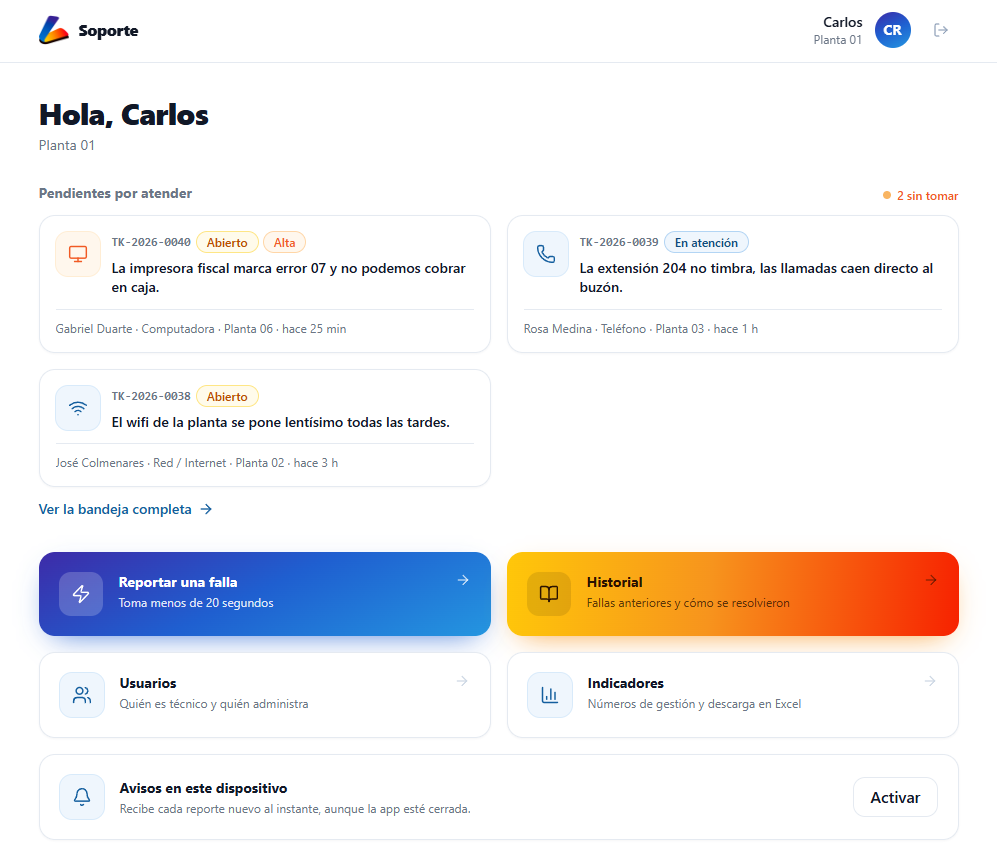The image size is (997, 851).
Task: Click the logout icon in header
Action: pos(940,30)
